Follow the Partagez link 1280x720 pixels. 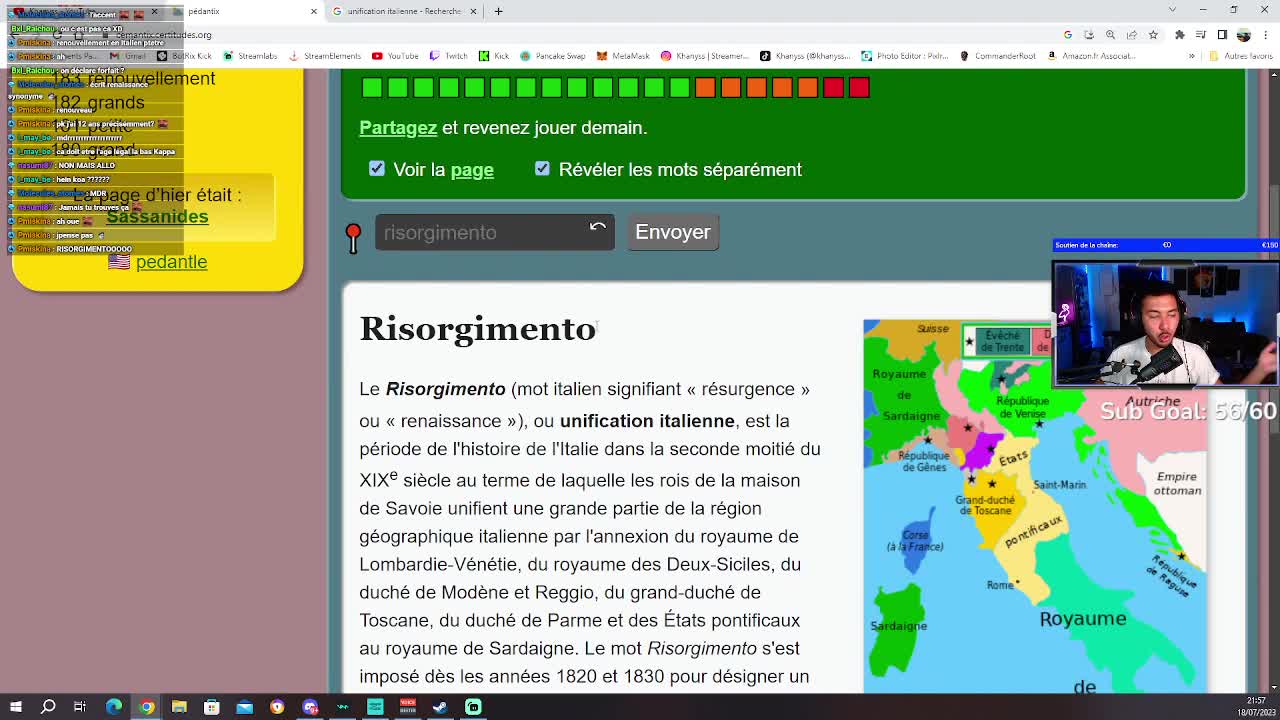[x=398, y=127]
